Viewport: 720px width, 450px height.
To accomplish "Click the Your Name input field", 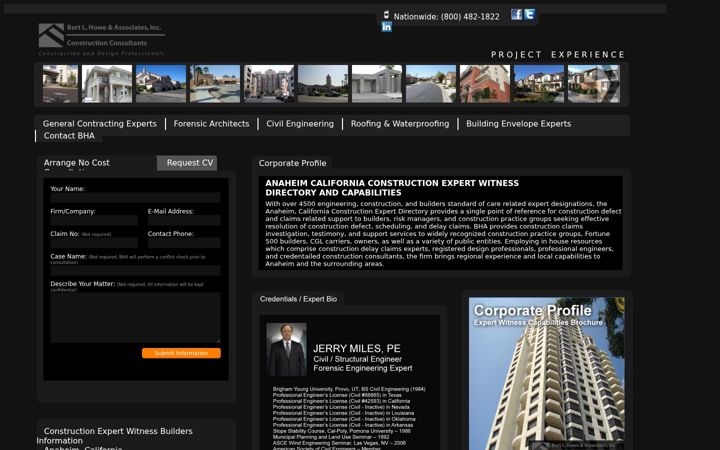I will [x=135, y=197].
